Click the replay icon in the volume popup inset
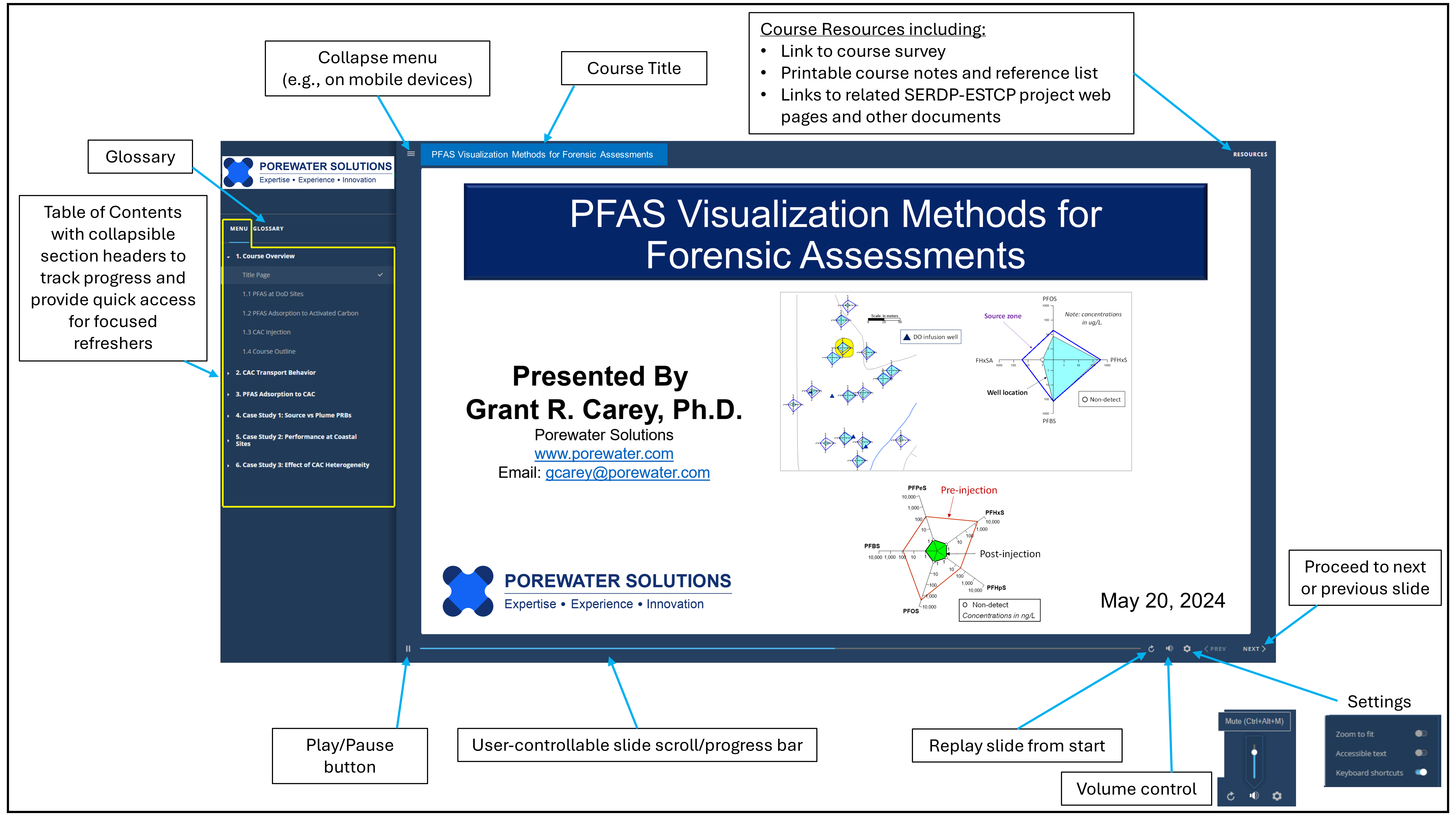The image size is (1456, 819). point(1231,796)
